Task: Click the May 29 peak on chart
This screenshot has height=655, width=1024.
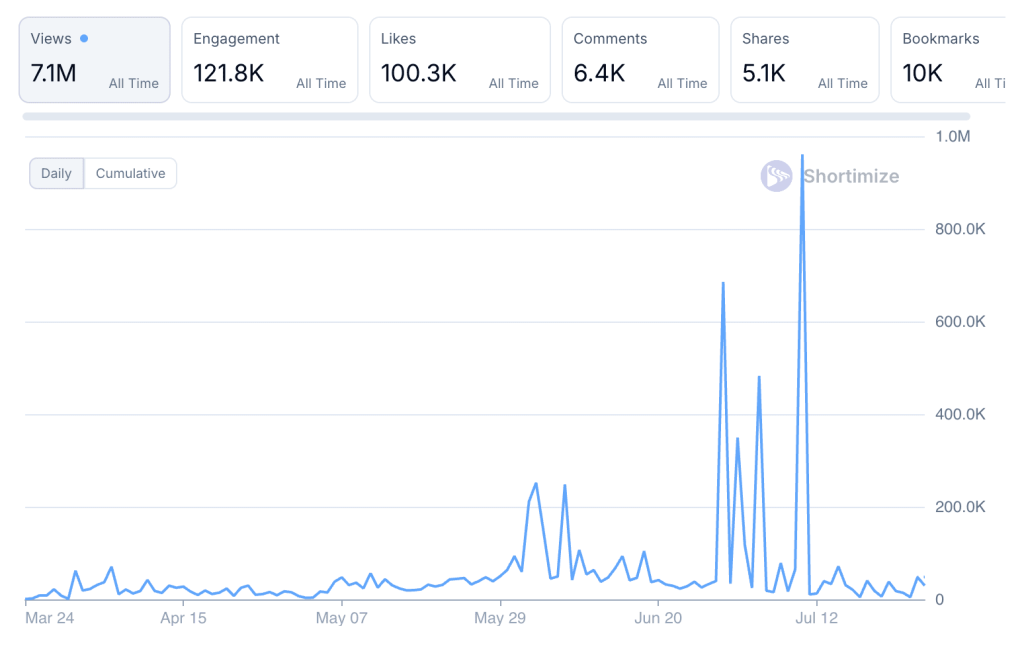Action: (x=536, y=484)
